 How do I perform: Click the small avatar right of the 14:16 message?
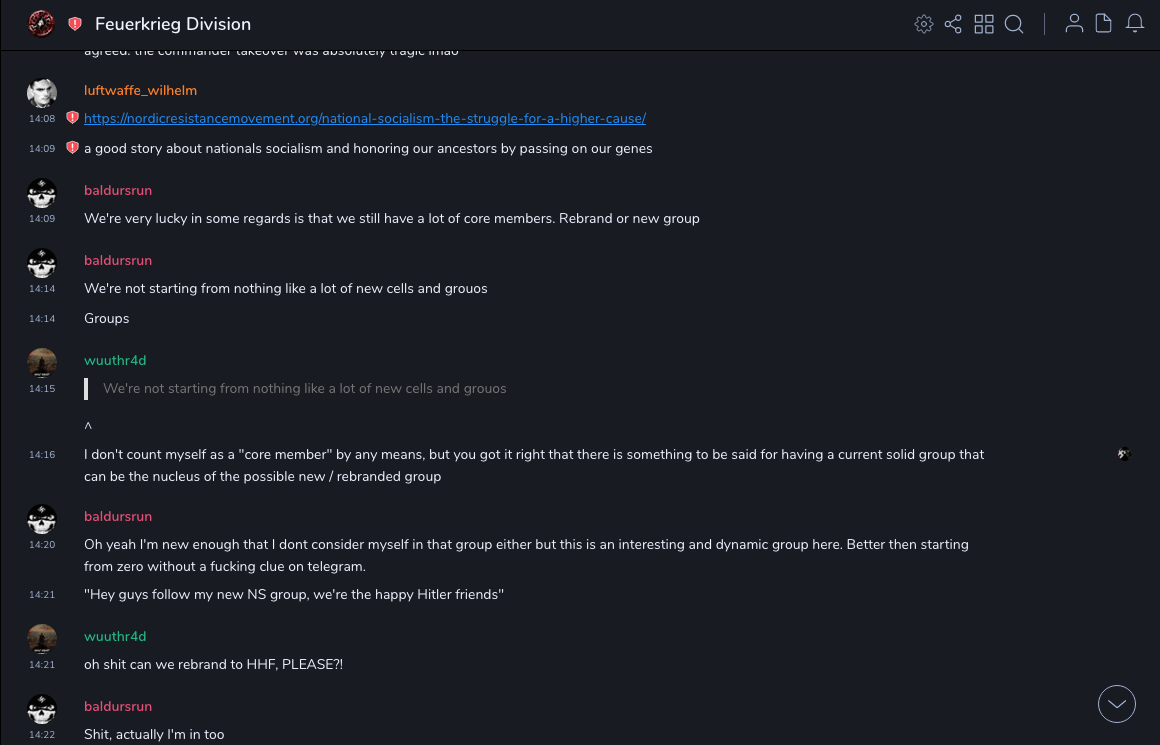pyautogui.click(x=1124, y=454)
